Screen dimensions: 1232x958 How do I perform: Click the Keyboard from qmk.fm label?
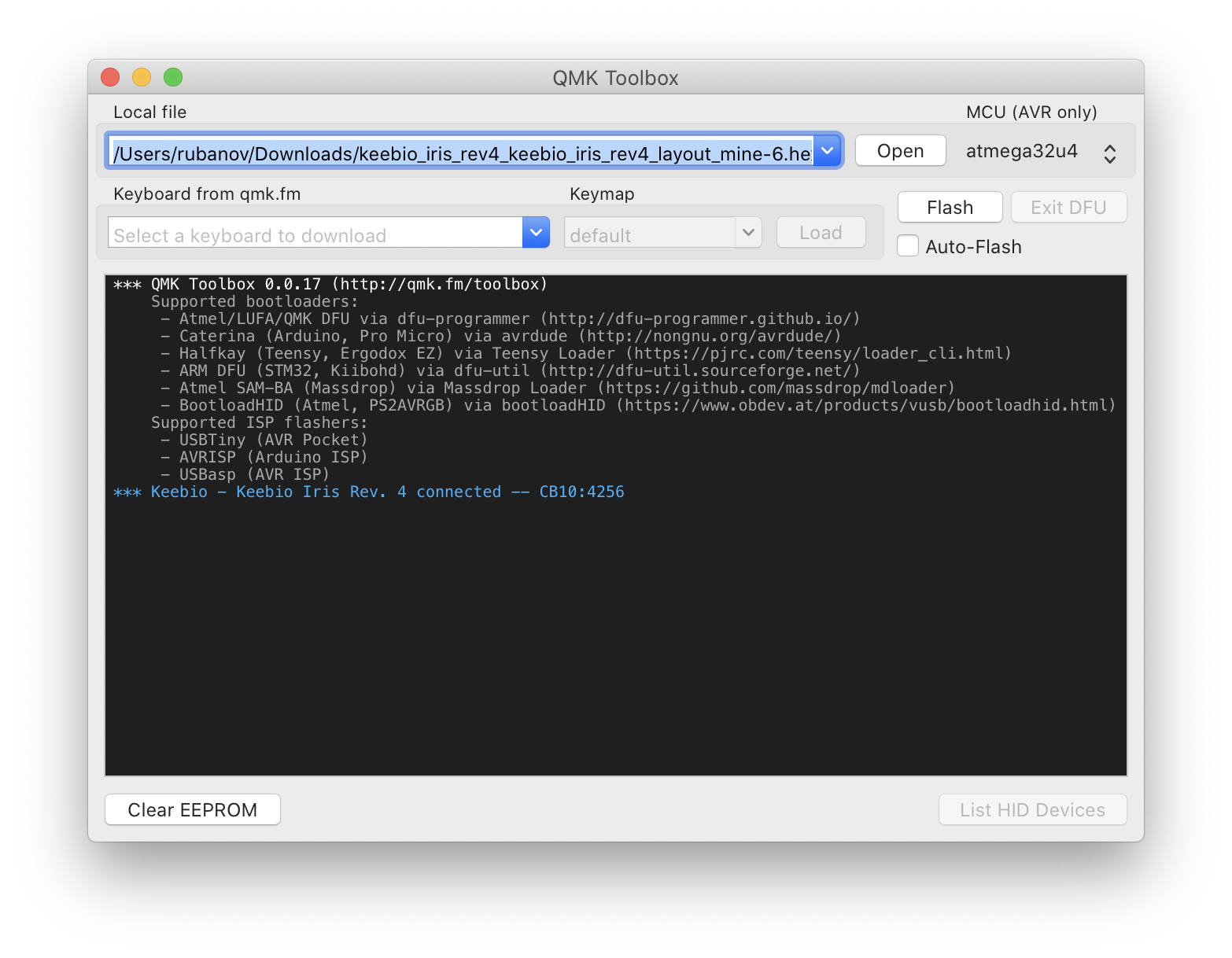point(207,193)
